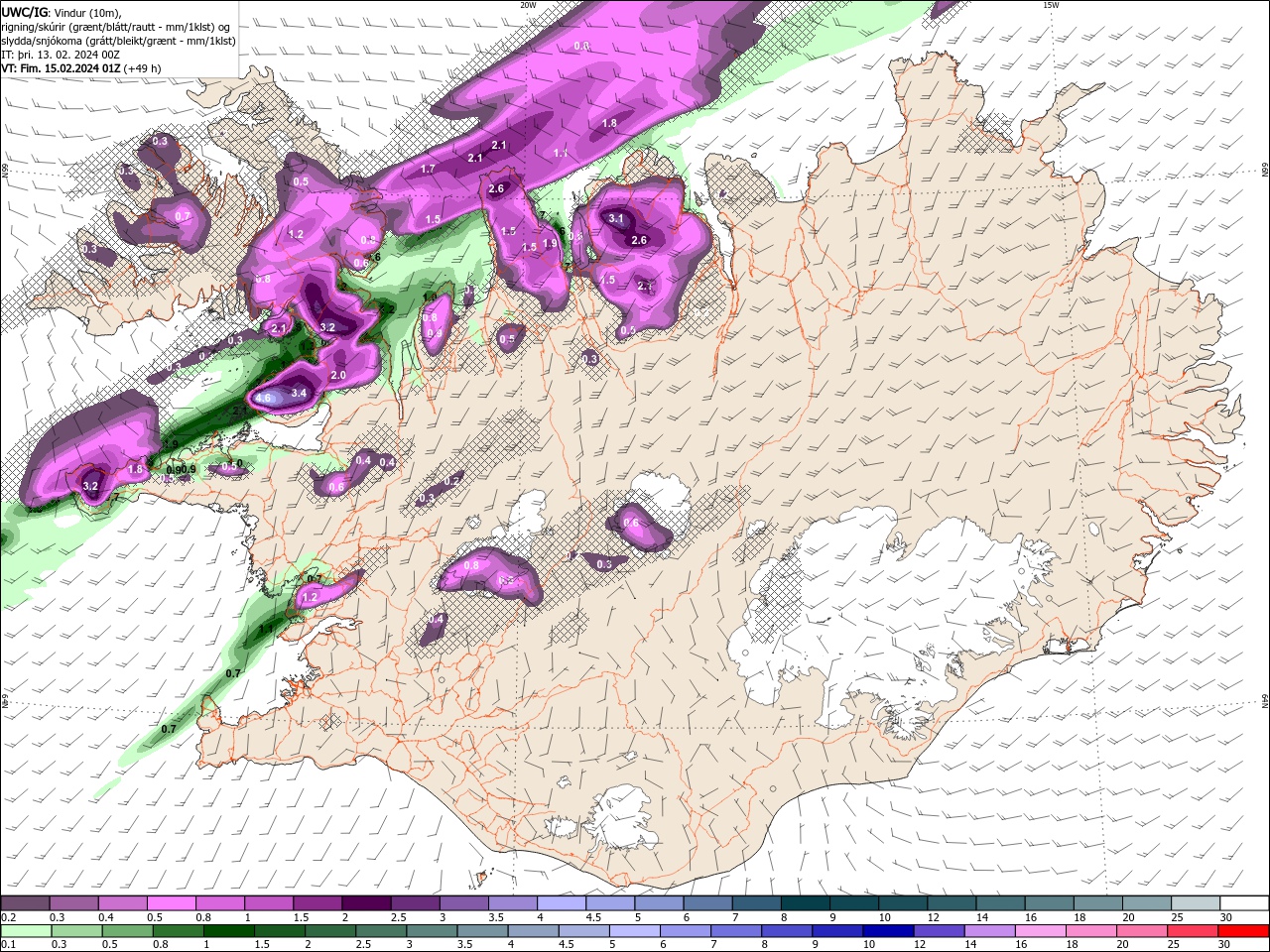
Task: Click the 0.0 value in the top pink band
Action: click(x=582, y=46)
